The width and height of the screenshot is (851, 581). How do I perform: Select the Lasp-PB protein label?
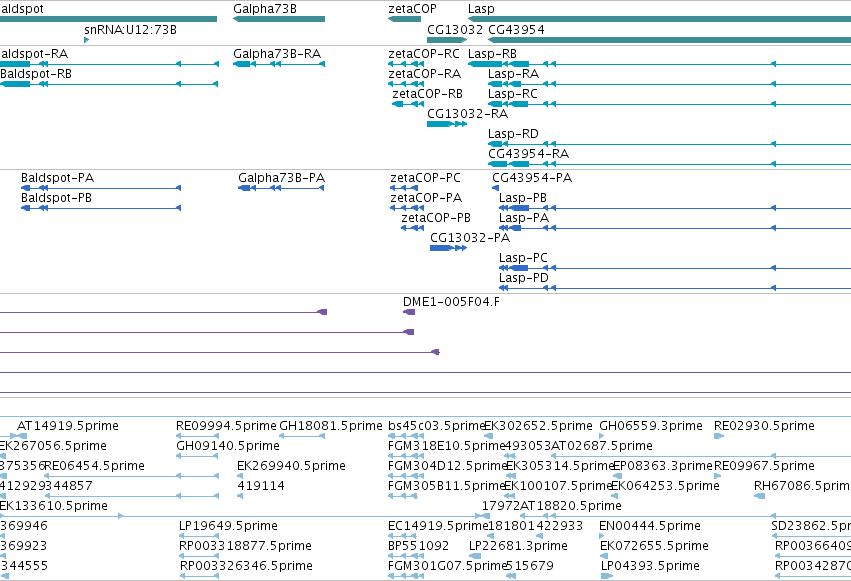coord(523,198)
